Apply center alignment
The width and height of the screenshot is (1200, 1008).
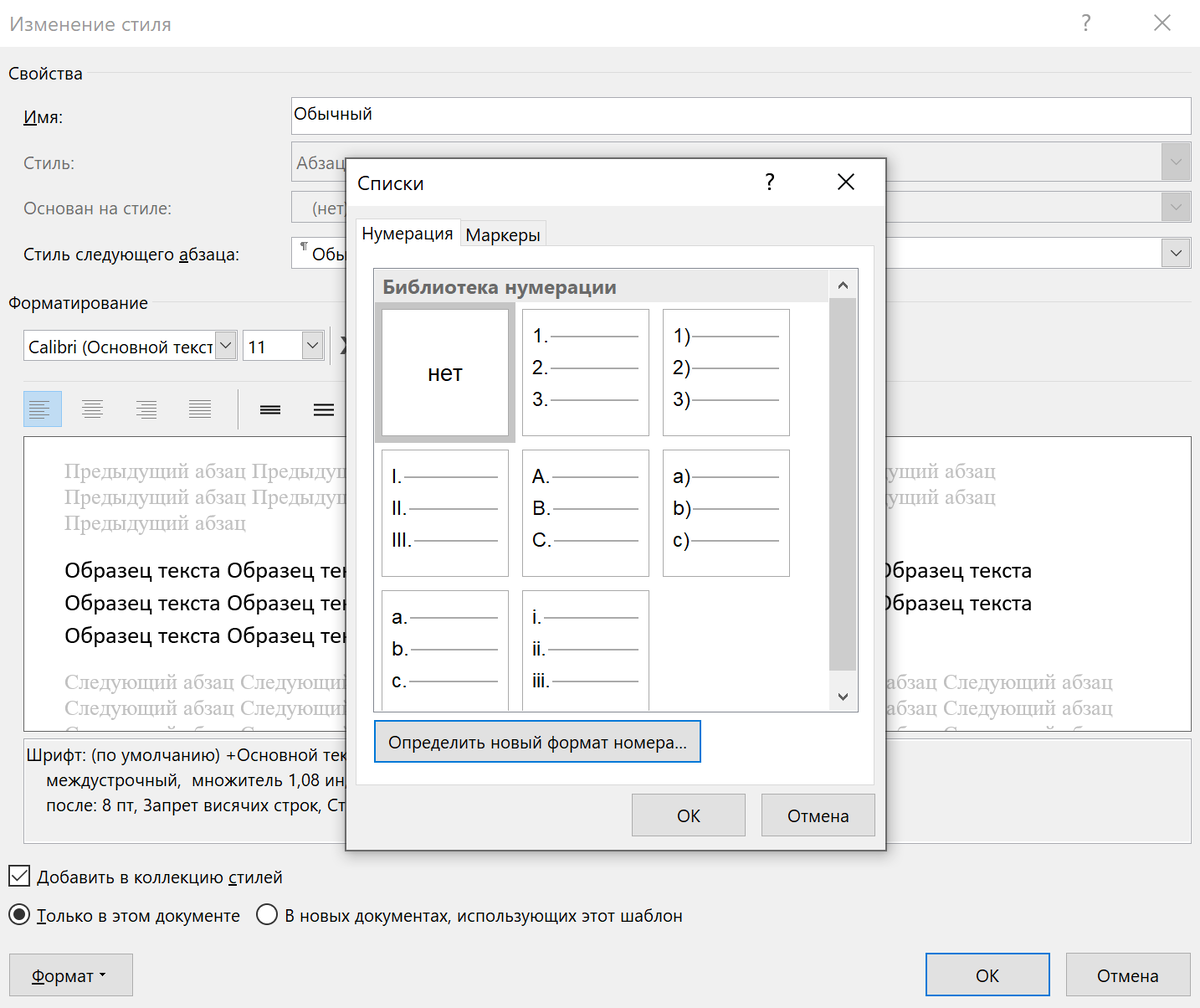[x=92, y=408]
